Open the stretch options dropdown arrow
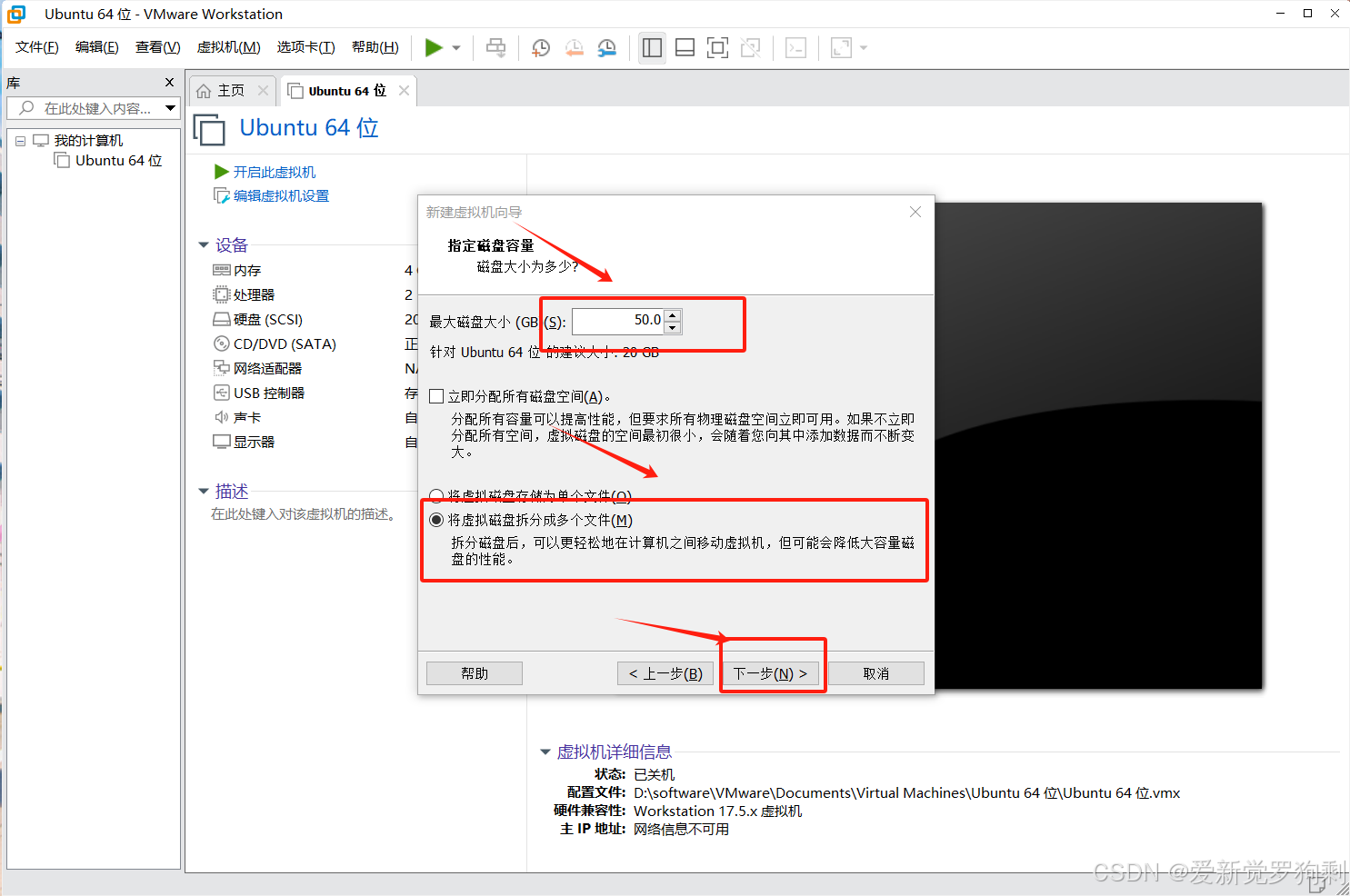Image resolution: width=1350 pixels, height=896 pixels. (x=864, y=48)
